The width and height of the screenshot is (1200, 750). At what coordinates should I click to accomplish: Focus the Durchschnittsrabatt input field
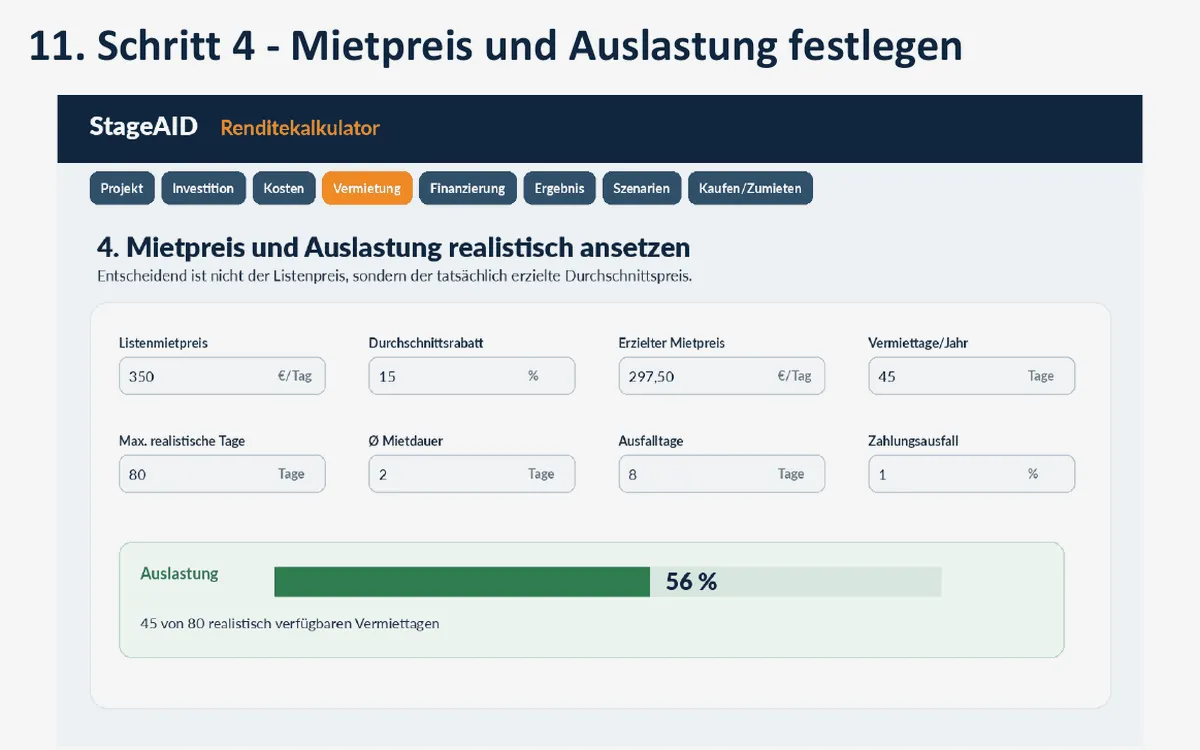pyautogui.click(x=472, y=376)
